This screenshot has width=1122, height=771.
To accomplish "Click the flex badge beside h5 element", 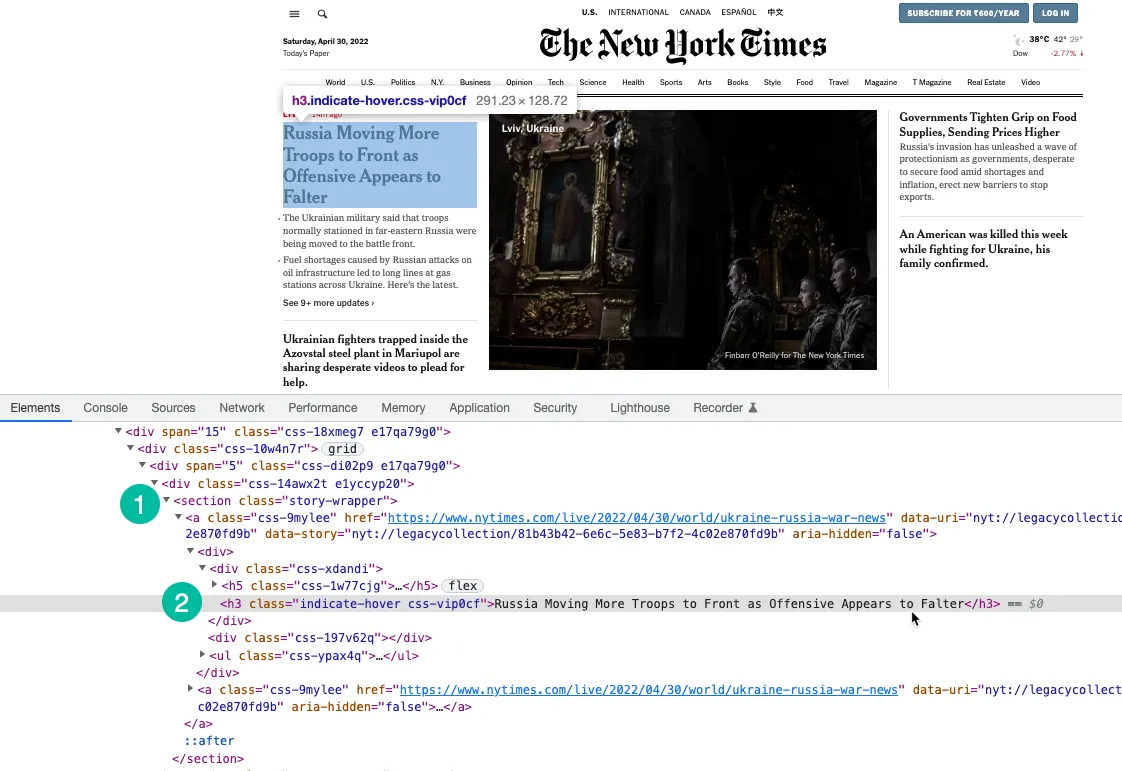I will click(462, 585).
